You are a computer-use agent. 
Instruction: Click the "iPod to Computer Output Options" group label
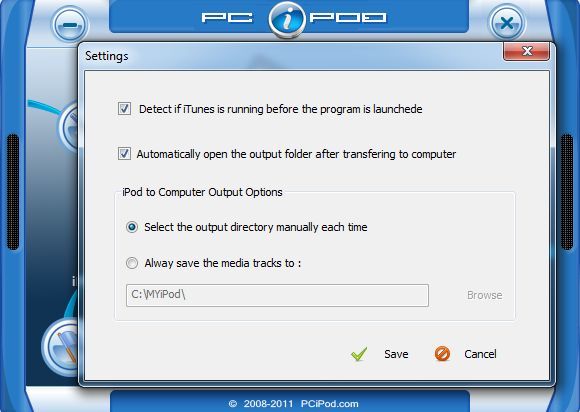coord(202,192)
